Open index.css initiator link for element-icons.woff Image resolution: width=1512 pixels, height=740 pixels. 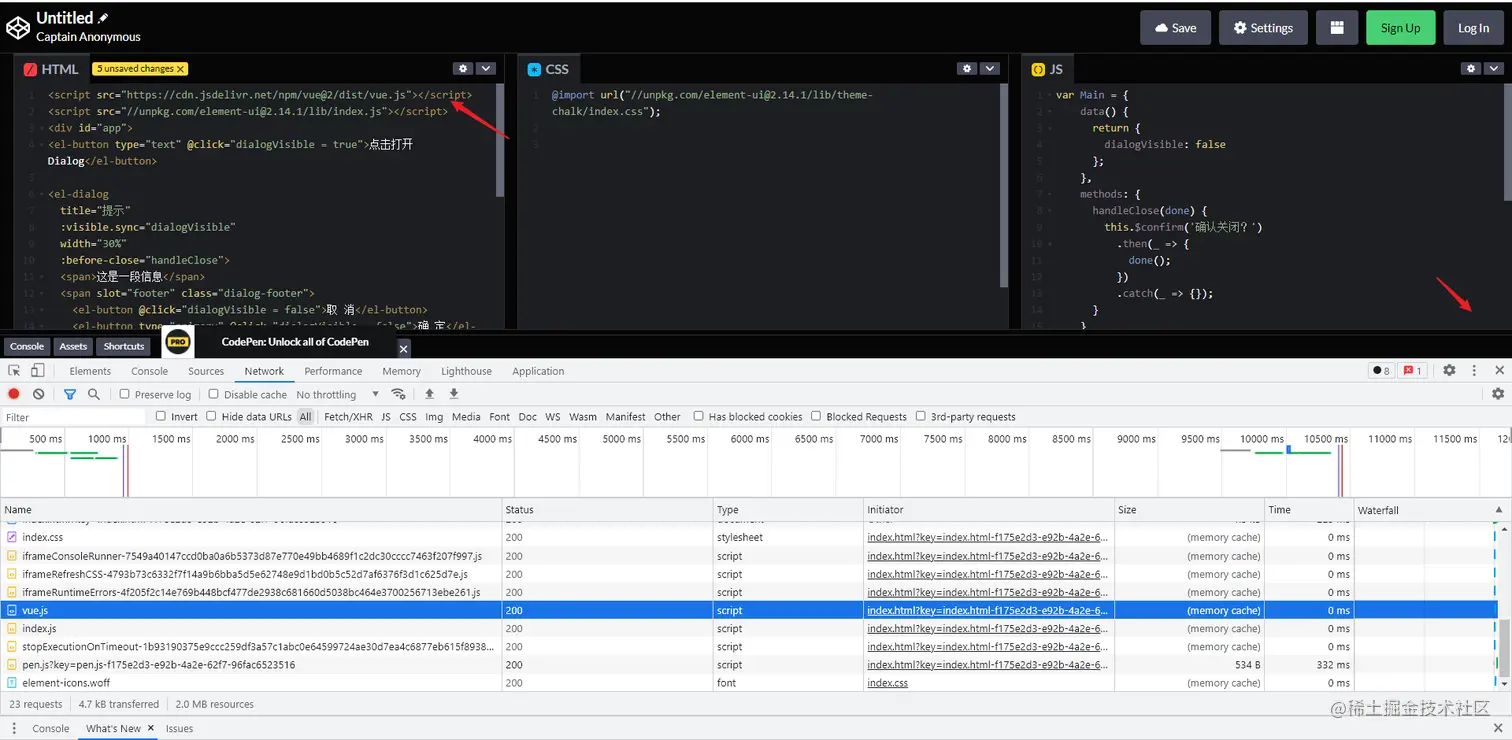[x=888, y=683]
